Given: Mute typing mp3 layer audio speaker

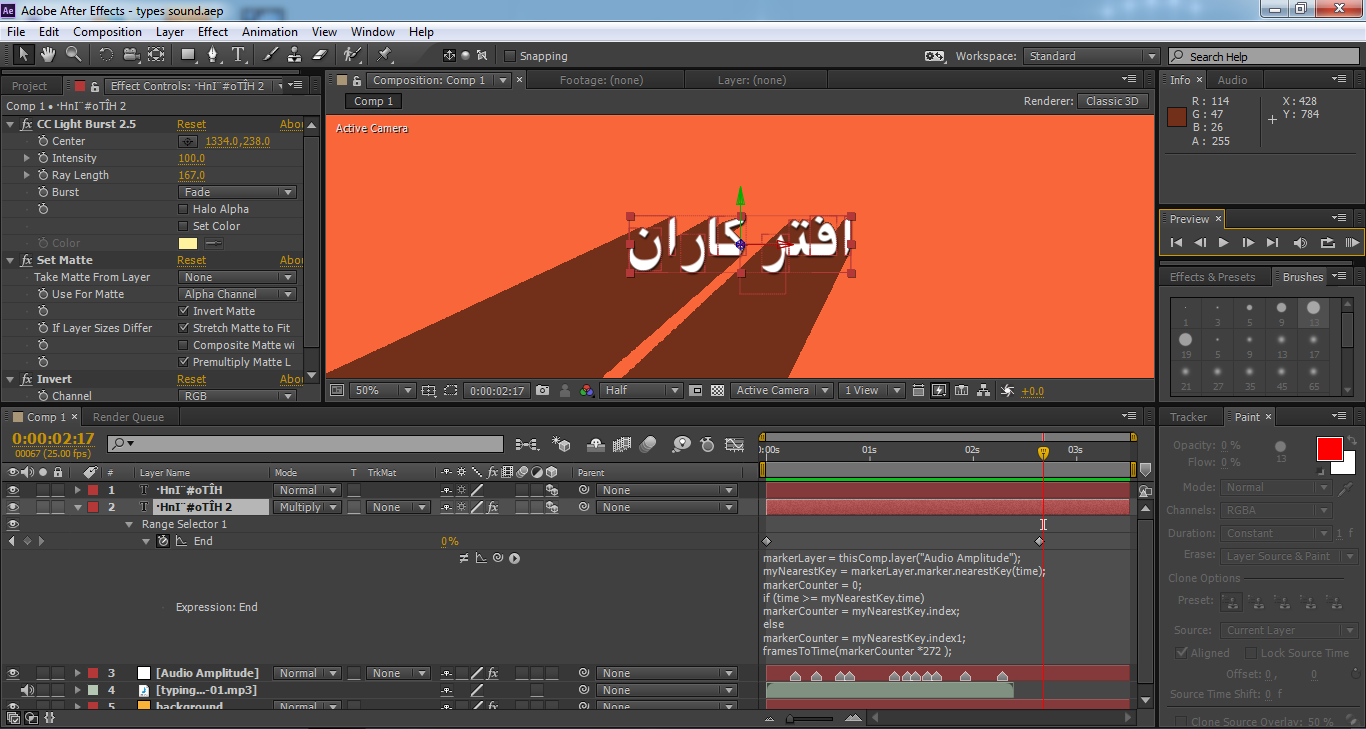Looking at the screenshot, I should click(x=27, y=690).
